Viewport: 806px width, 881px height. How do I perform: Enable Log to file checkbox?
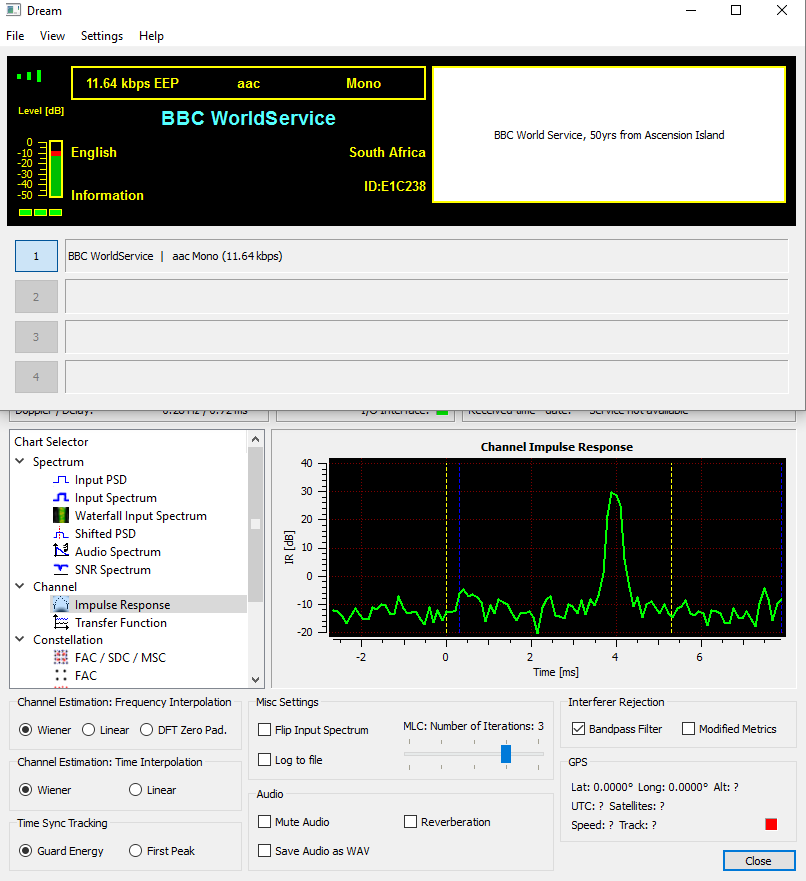265,760
